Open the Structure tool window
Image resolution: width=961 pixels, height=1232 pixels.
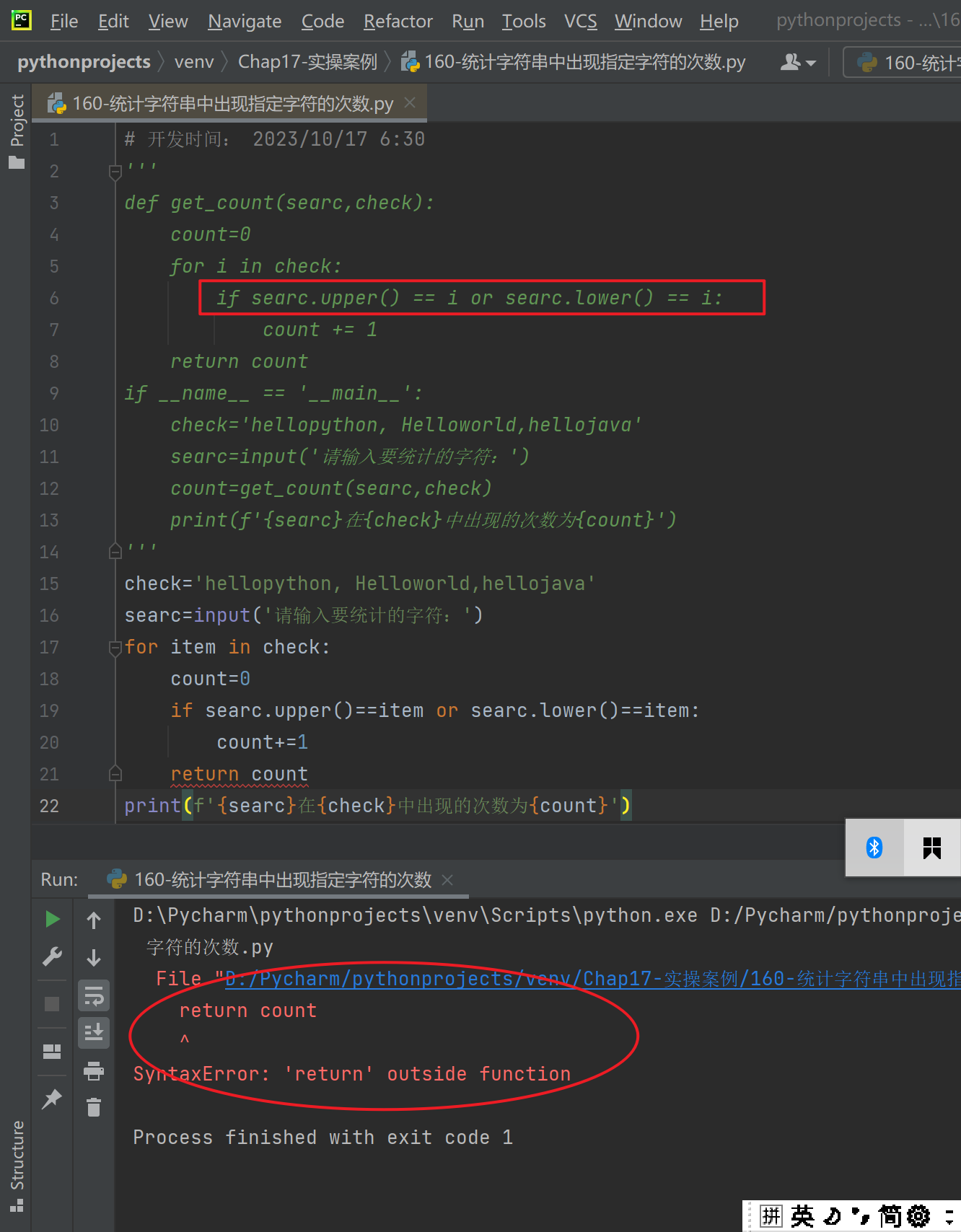(17, 1165)
